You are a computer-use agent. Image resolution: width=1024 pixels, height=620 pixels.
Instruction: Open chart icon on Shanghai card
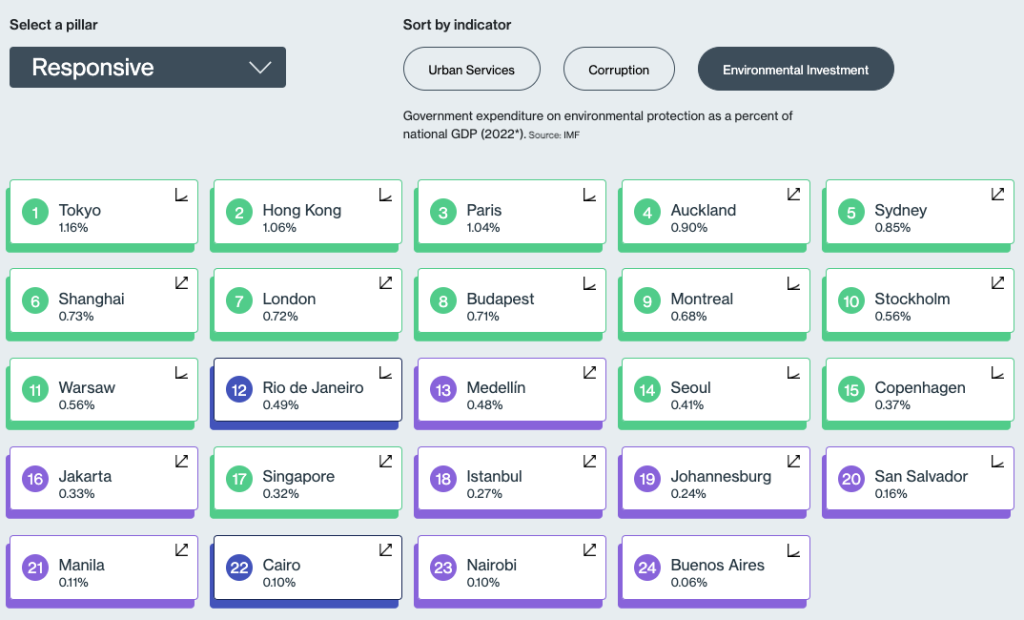click(x=182, y=283)
